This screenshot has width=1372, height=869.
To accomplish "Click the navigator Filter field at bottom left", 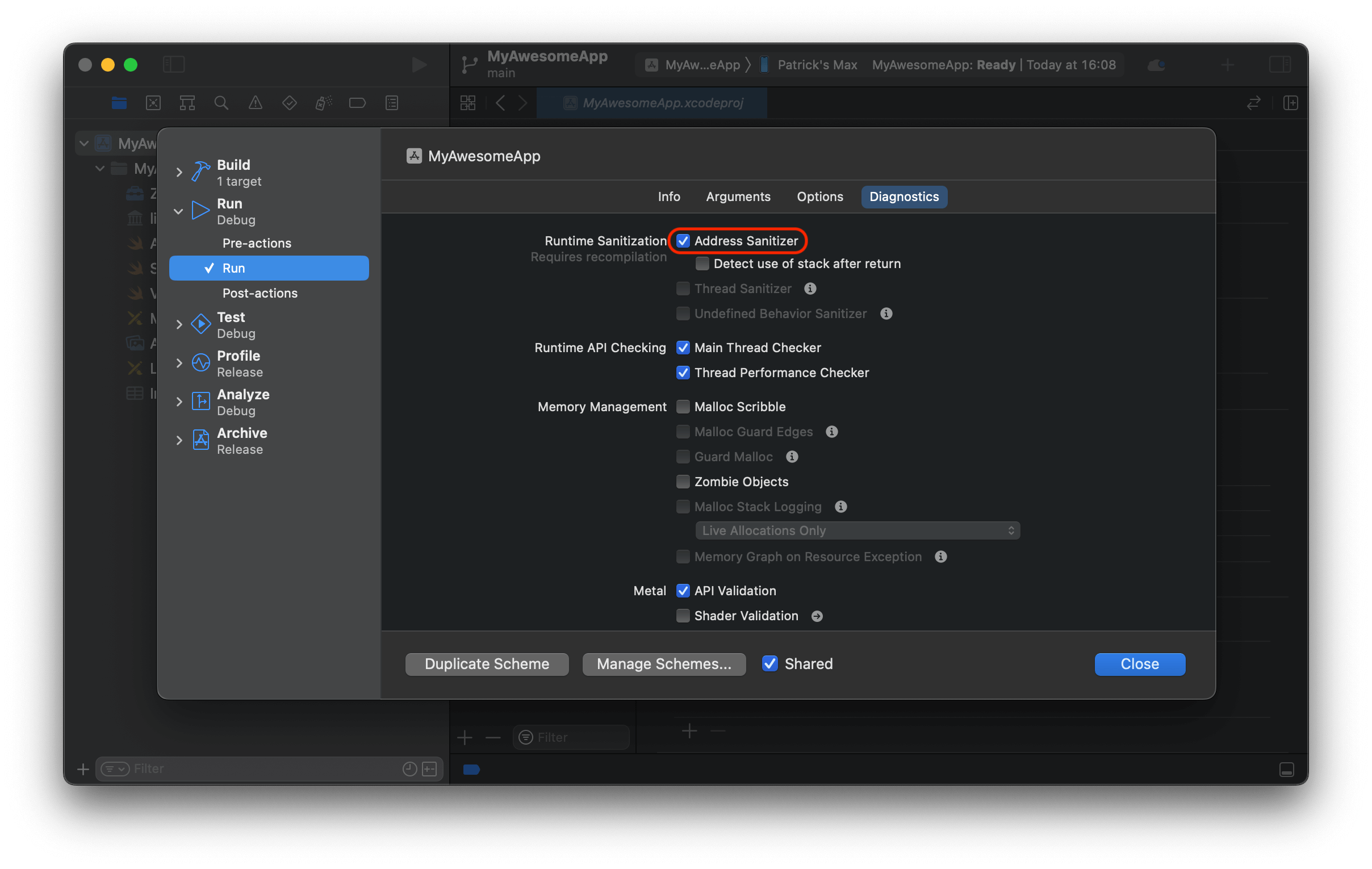I will click(x=270, y=769).
